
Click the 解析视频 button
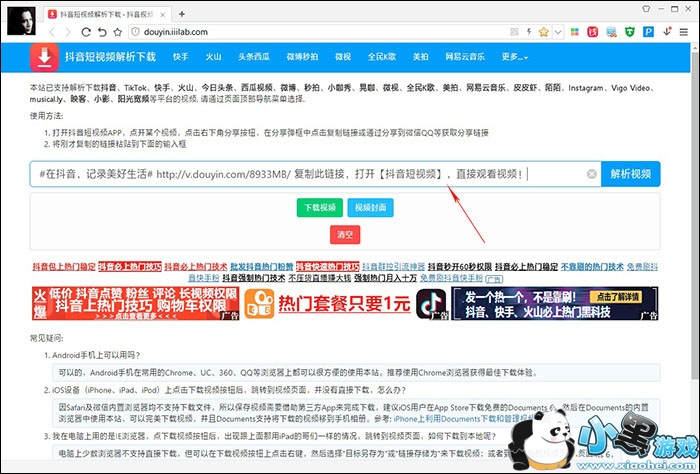630,174
